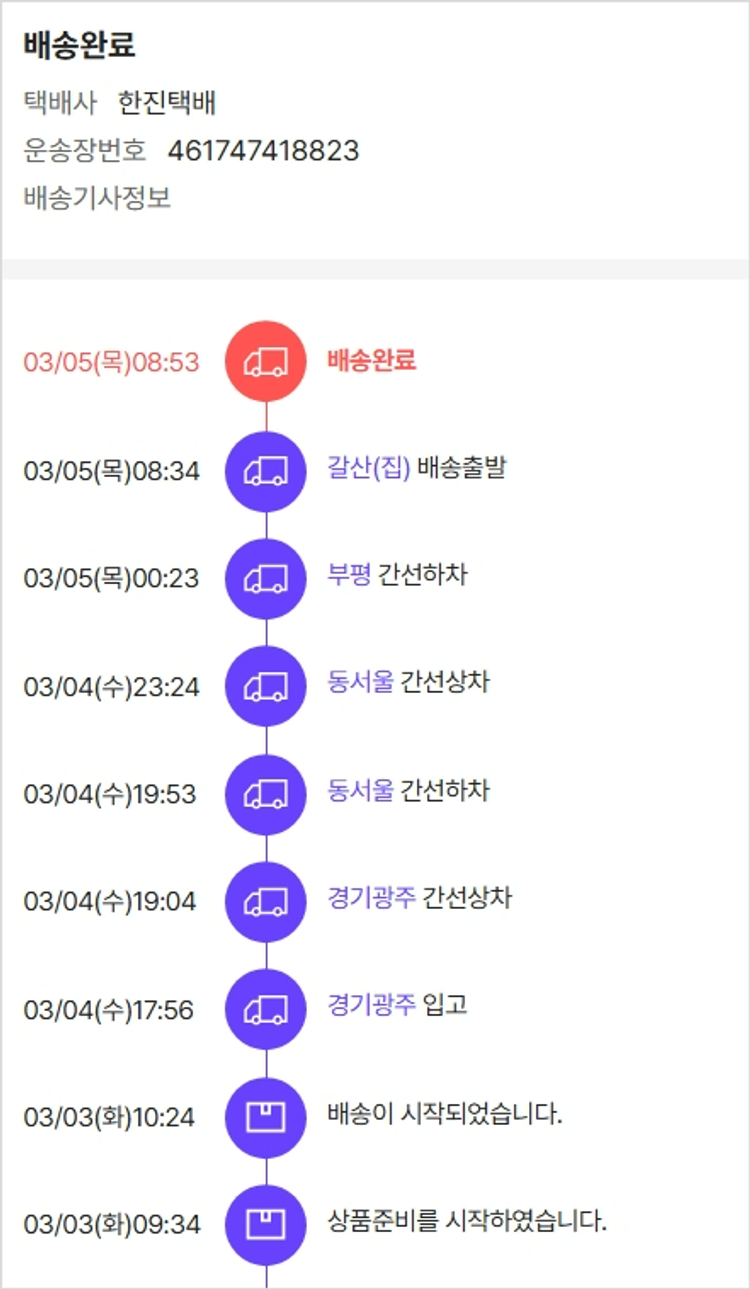This screenshot has width=750, height=1289.
Task: Click the box icon beside 상품준비를 시작하였습니다
Action: pos(266,1224)
